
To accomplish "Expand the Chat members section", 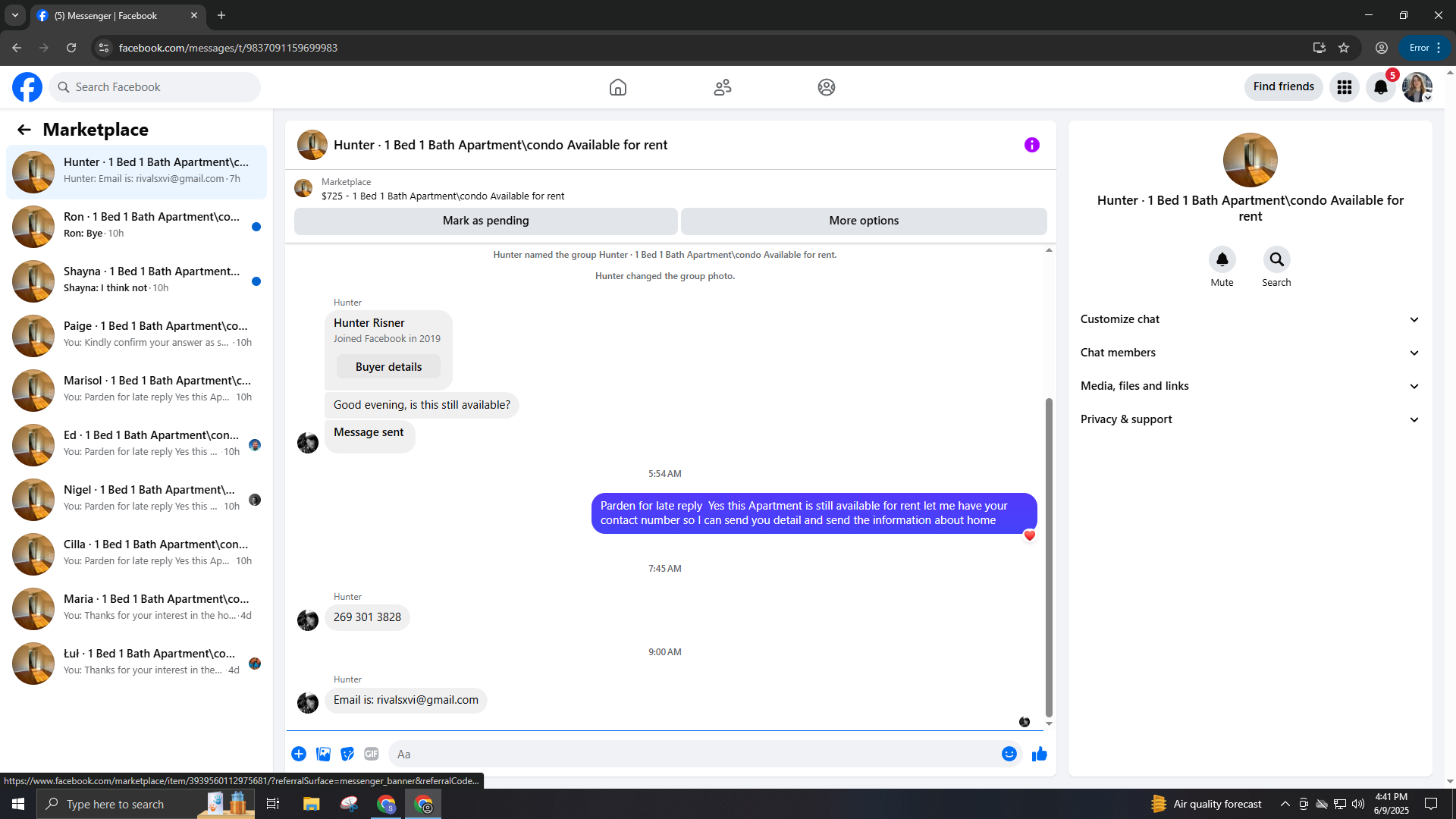I will [x=1250, y=353].
